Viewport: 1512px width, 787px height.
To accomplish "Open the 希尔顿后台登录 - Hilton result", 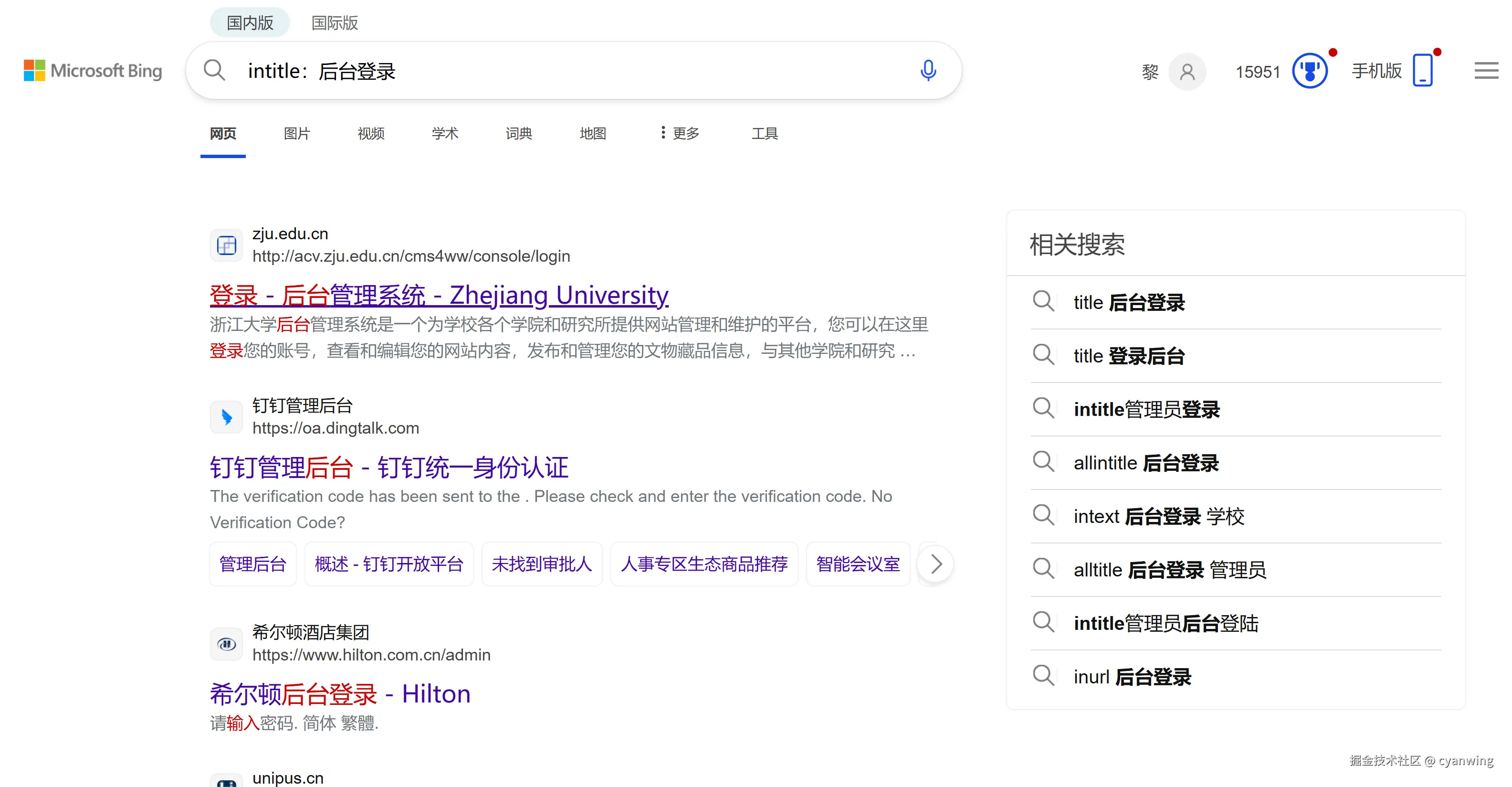I will (x=340, y=693).
